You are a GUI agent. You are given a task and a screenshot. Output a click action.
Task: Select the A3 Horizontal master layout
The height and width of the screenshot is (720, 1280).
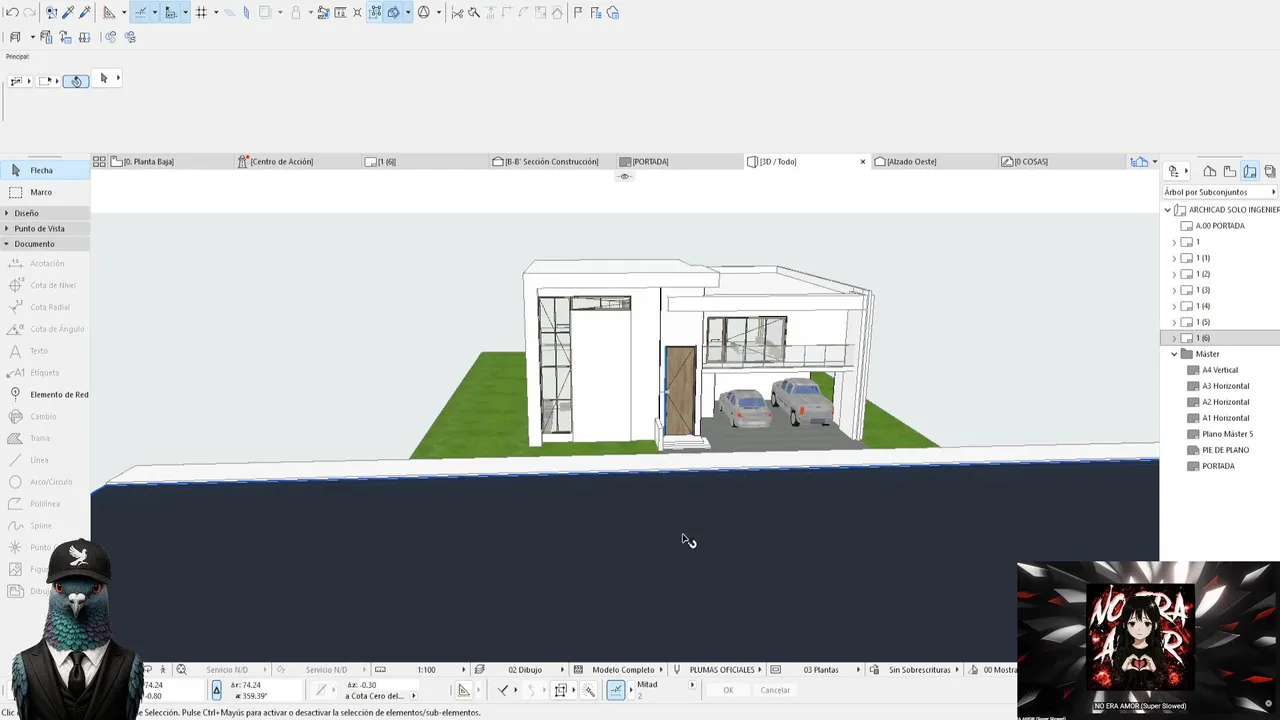pos(1225,386)
